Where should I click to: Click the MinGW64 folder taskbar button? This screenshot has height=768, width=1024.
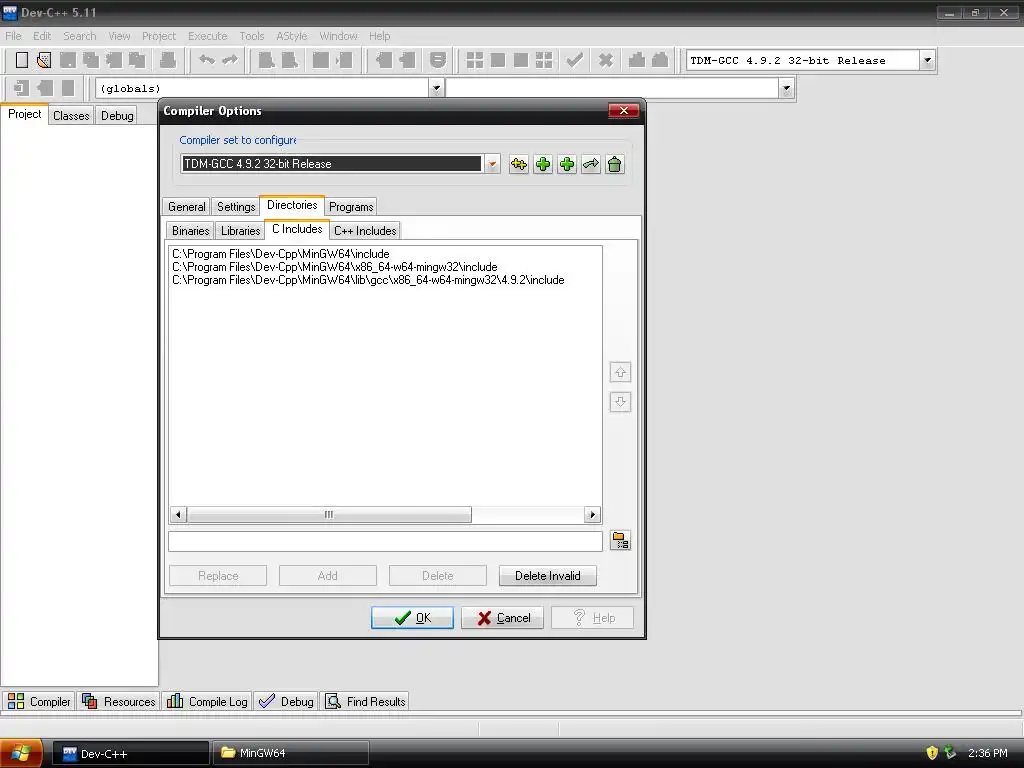(x=291, y=753)
